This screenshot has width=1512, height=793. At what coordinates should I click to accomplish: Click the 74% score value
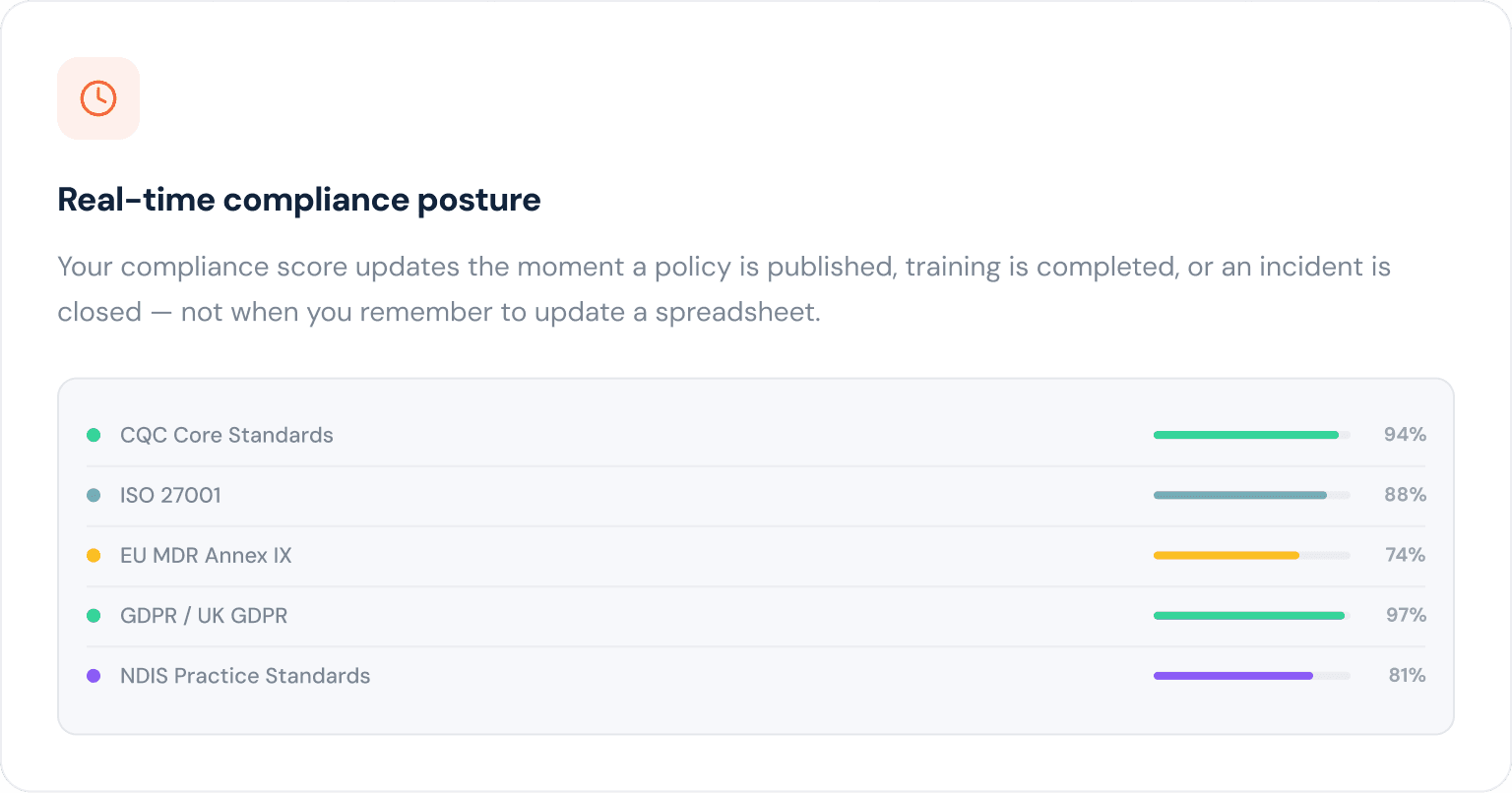(1405, 555)
